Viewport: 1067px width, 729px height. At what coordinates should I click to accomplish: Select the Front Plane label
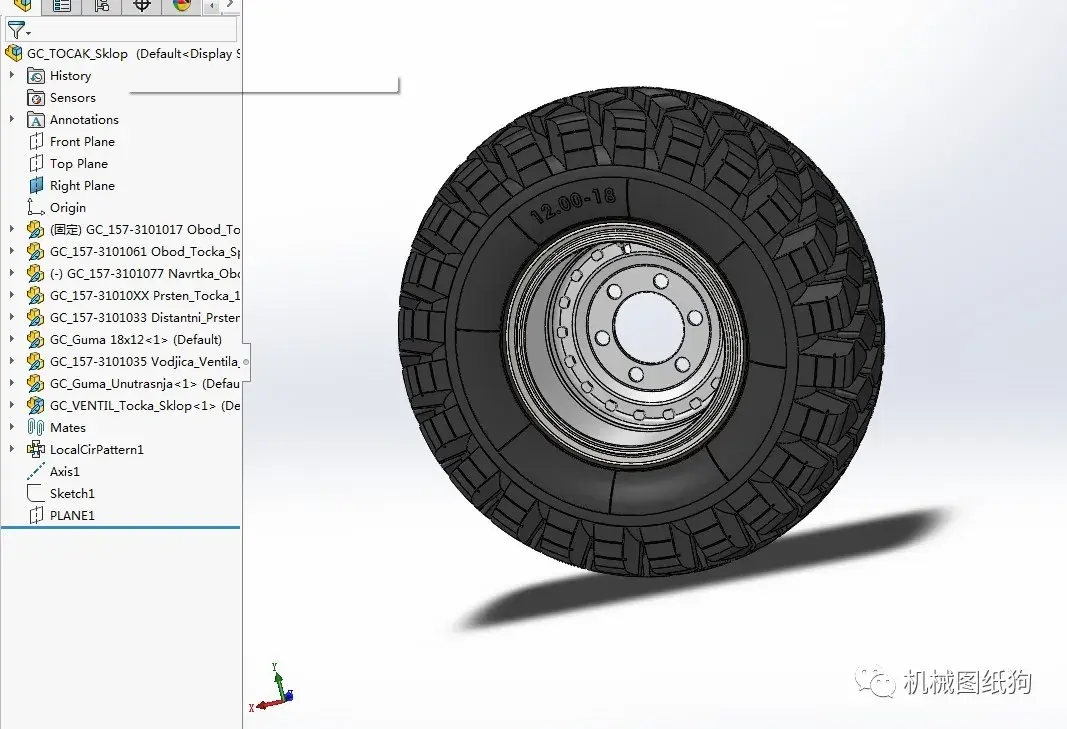(x=82, y=142)
